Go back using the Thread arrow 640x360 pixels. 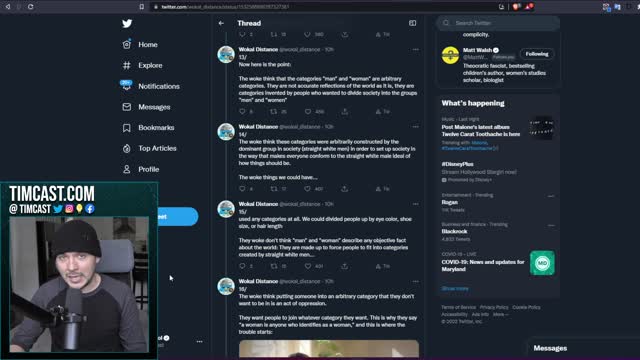221,23
